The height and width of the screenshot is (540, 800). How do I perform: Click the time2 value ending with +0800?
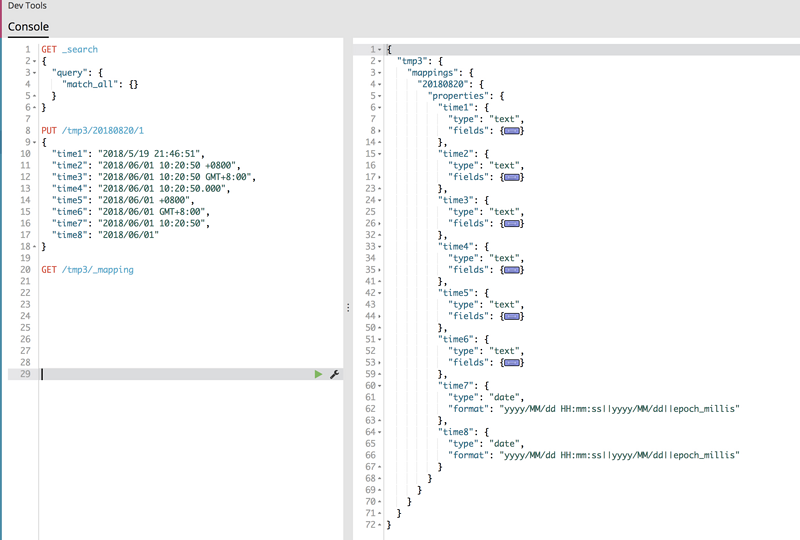point(167,165)
